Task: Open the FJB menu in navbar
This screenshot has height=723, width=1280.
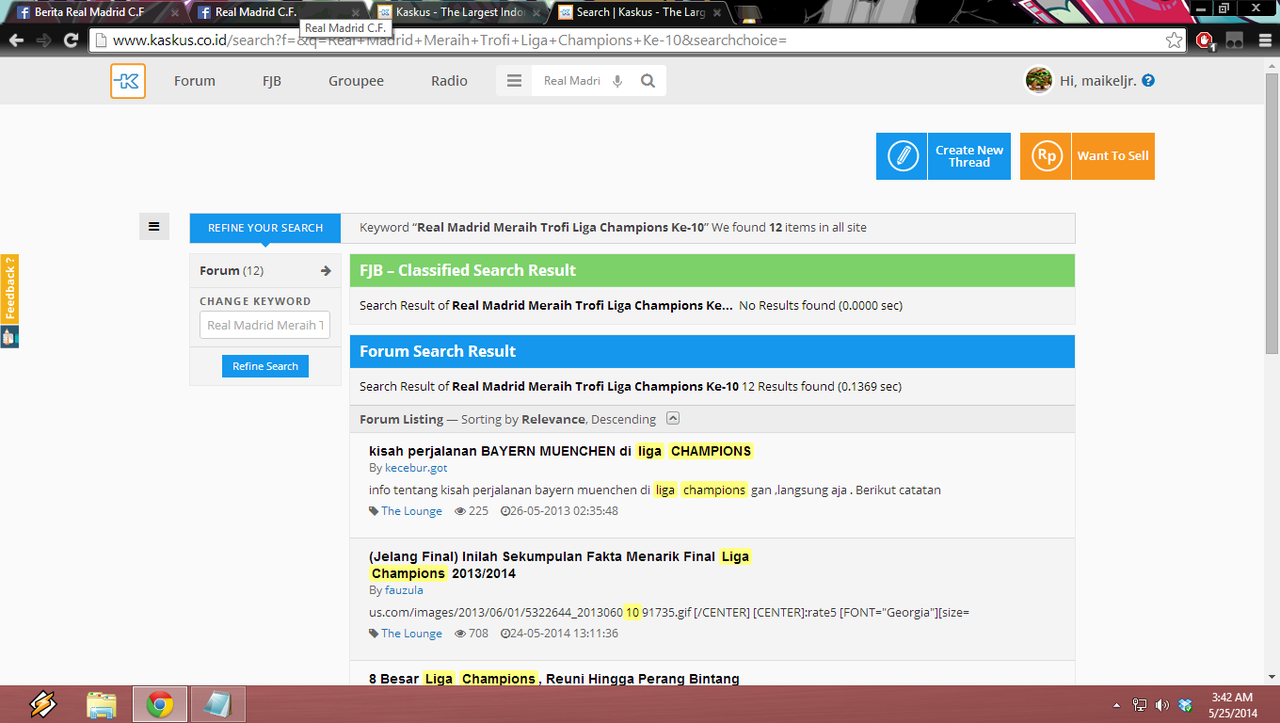Action: (x=272, y=81)
